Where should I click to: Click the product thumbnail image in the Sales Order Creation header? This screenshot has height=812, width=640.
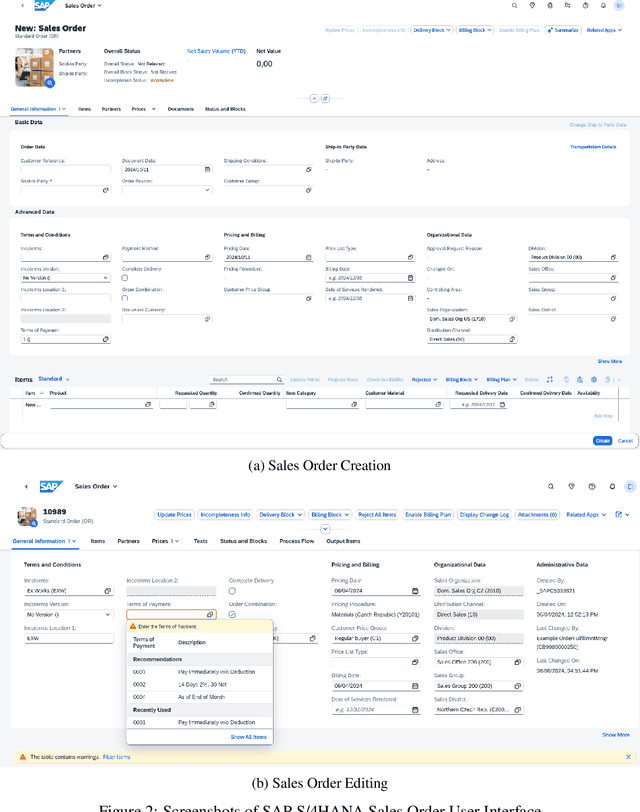pos(34,67)
